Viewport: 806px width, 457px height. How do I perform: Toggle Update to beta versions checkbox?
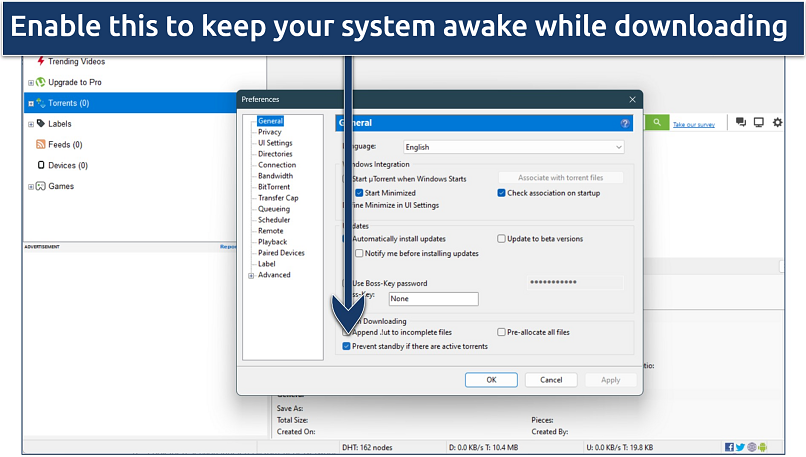click(x=502, y=239)
